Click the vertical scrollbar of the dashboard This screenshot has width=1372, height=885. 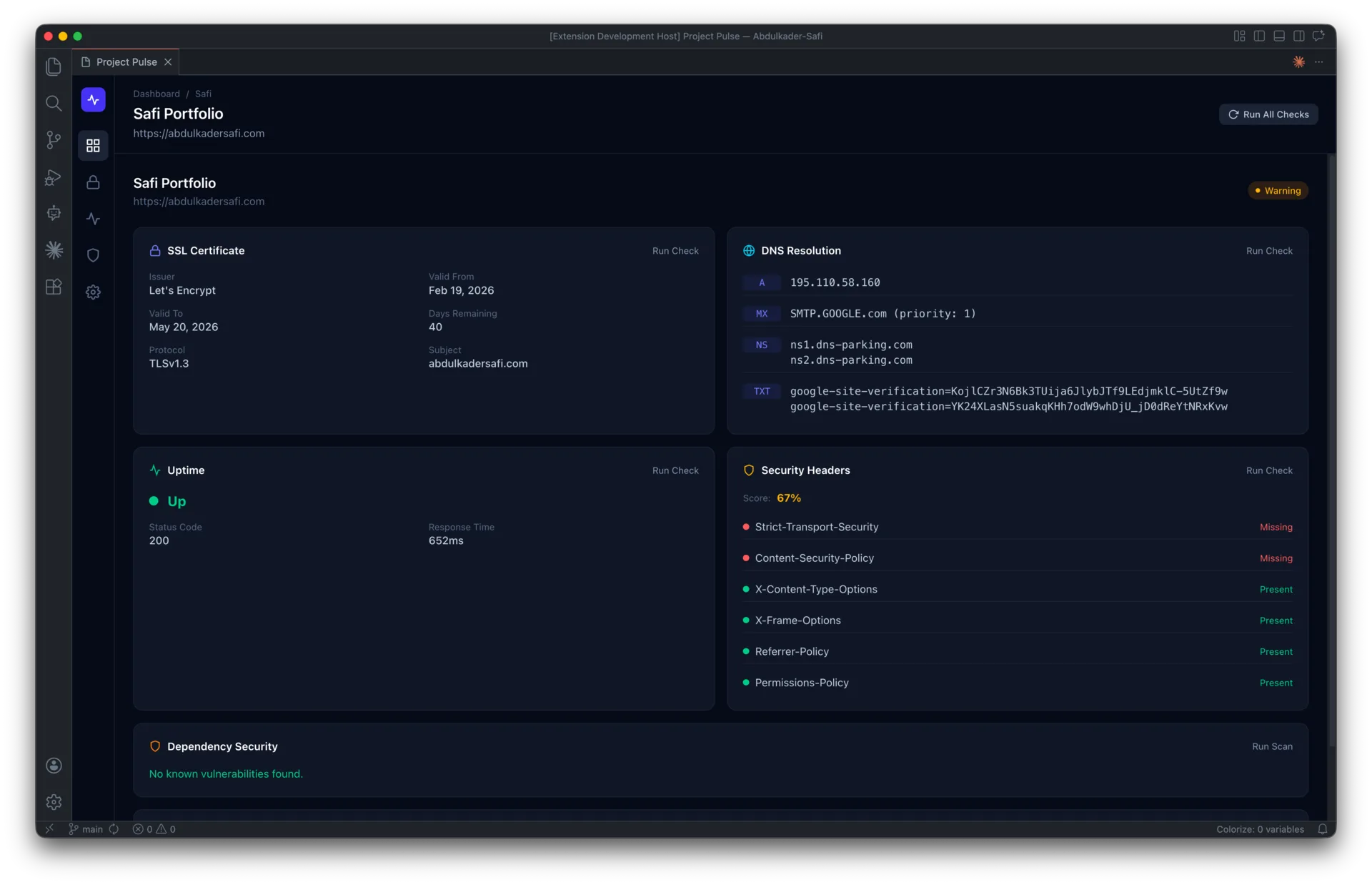click(1331, 450)
